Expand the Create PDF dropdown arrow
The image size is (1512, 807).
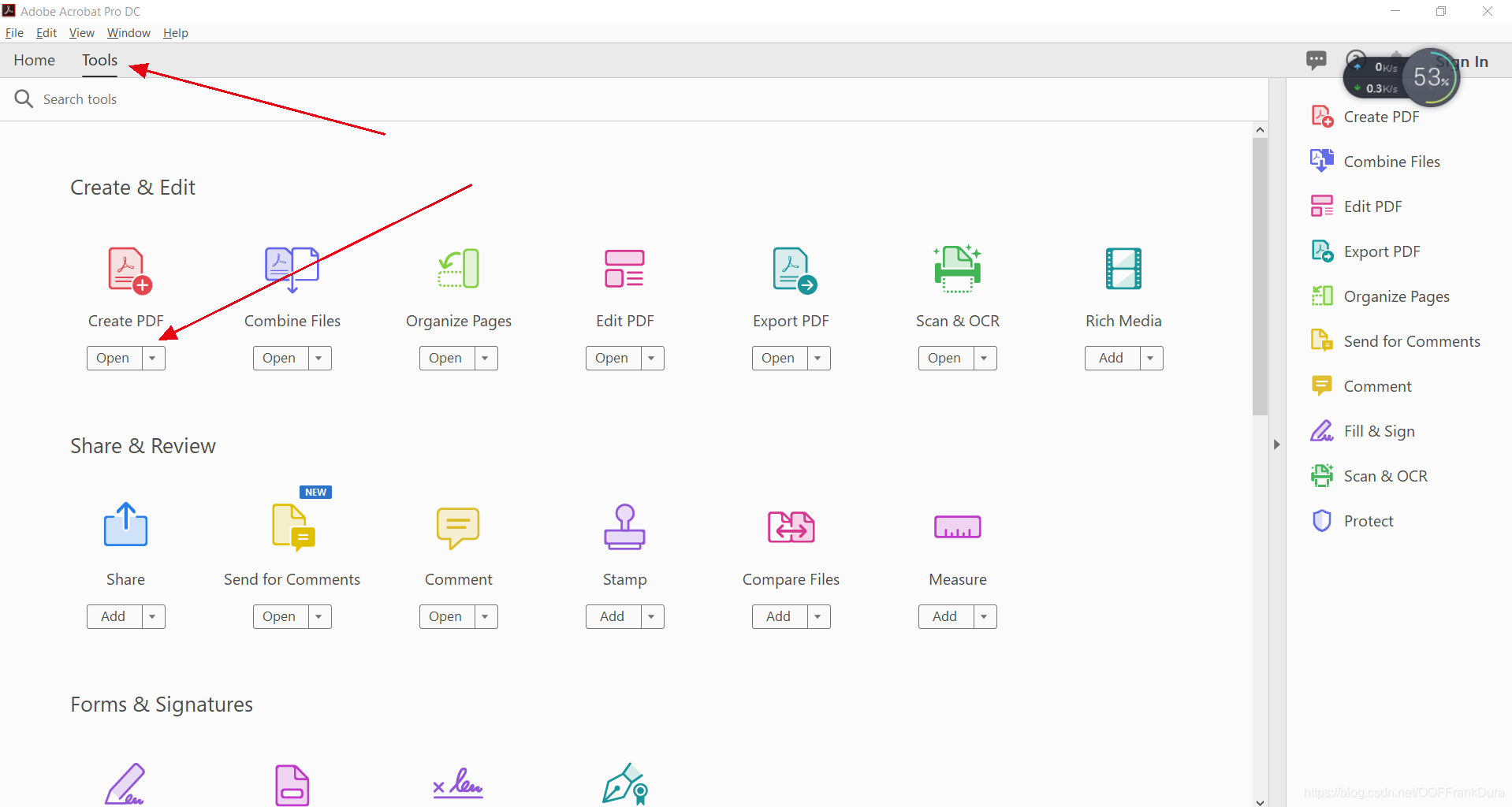(153, 358)
